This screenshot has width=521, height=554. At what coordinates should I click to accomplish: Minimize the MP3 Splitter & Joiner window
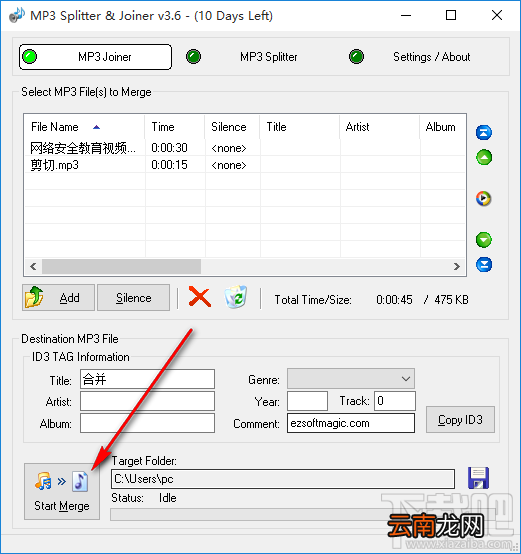(x=406, y=15)
